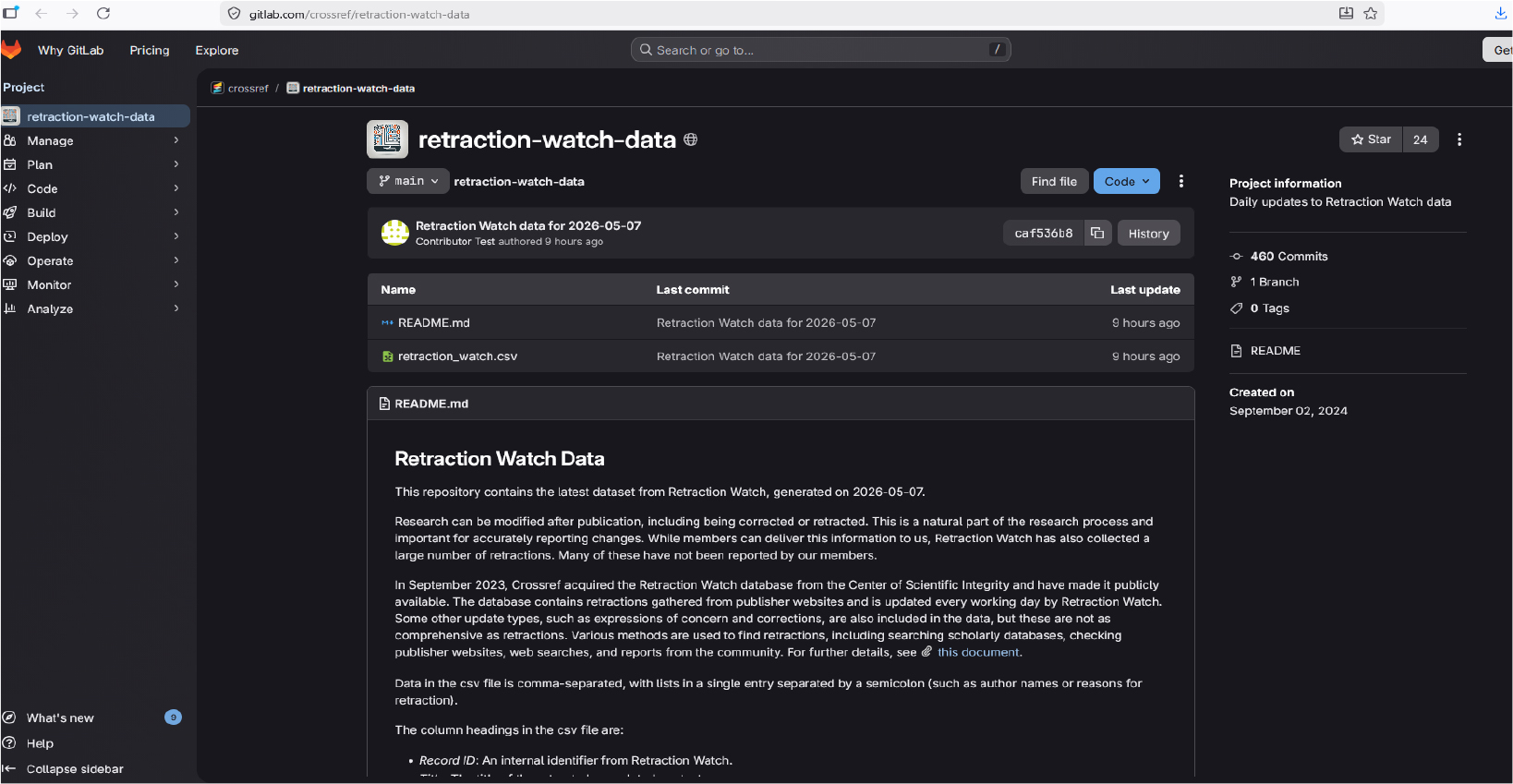Click the Collapse sidebar arrow icon
Image resolution: width=1513 pixels, height=784 pixels.
(9, 768)
